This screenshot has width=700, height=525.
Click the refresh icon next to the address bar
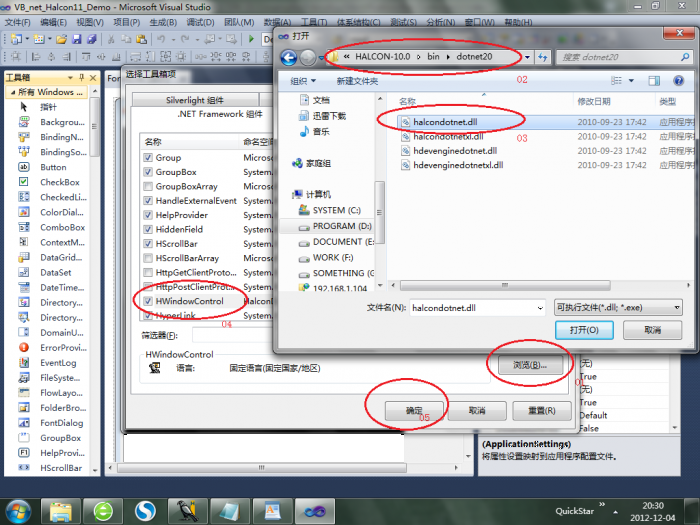click(x=542, y=57)
